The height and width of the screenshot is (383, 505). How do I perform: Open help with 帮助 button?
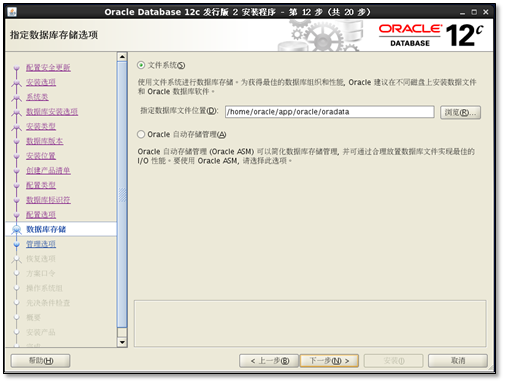(40, 361)
